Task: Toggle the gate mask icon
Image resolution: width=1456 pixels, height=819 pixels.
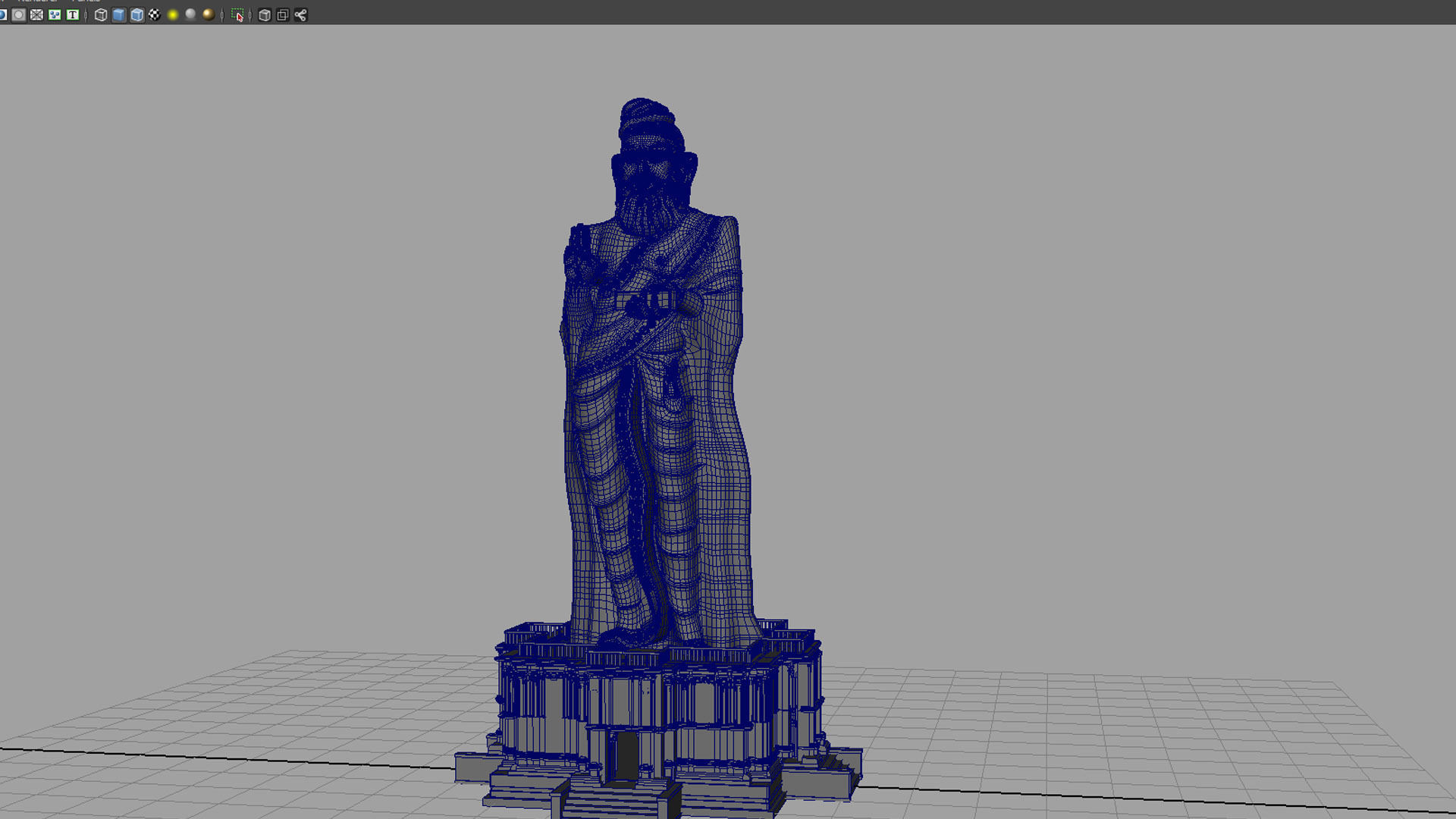Action: (x=19, y=14)
